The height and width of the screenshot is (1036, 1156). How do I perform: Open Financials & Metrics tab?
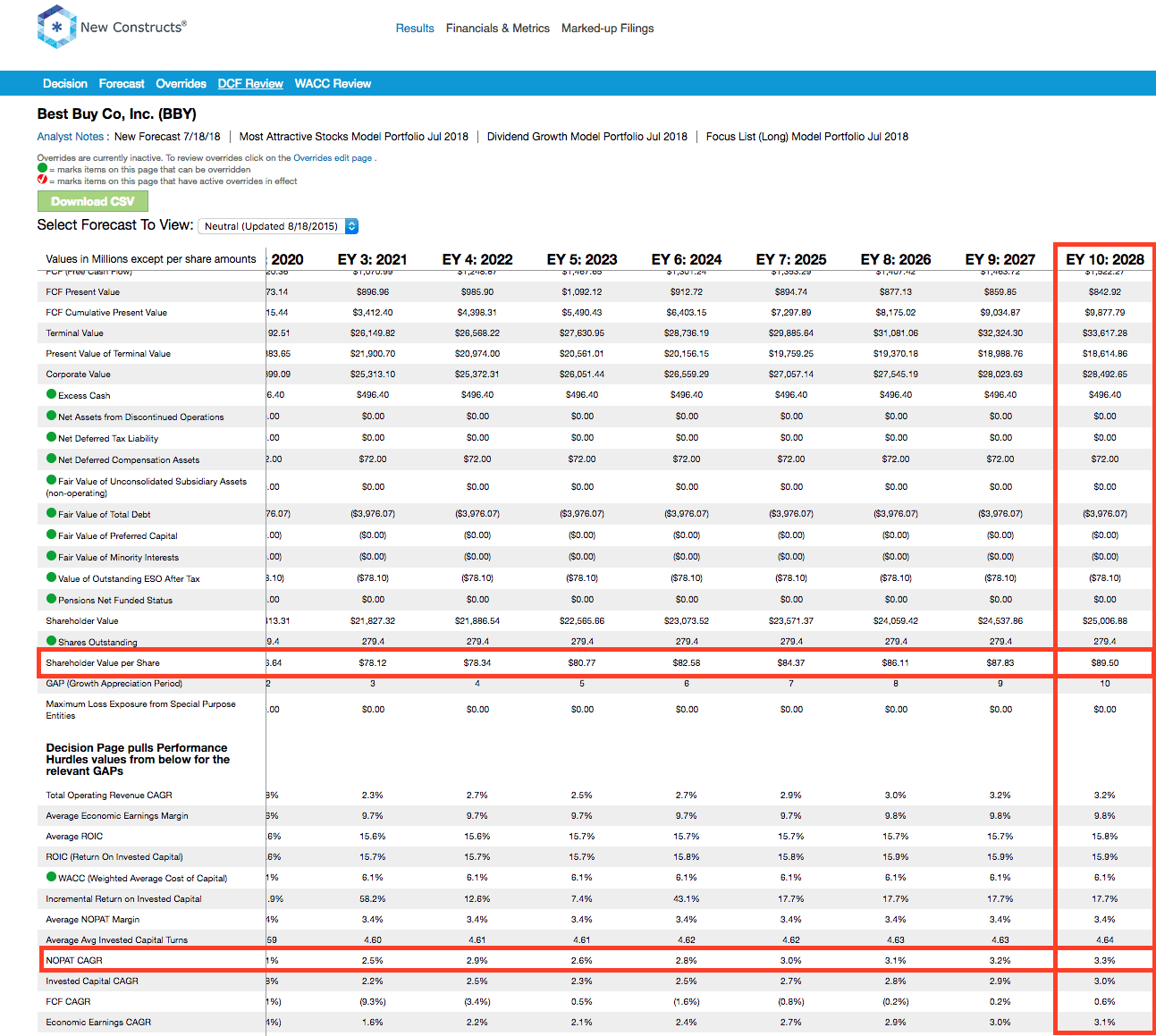coord(498,29)
